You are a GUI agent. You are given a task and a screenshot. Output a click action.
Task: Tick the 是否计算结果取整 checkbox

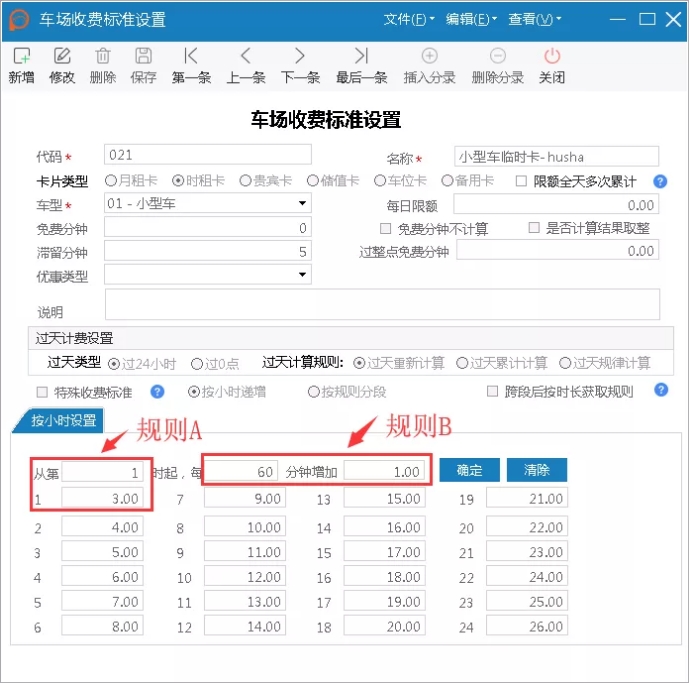coord(534,227)
